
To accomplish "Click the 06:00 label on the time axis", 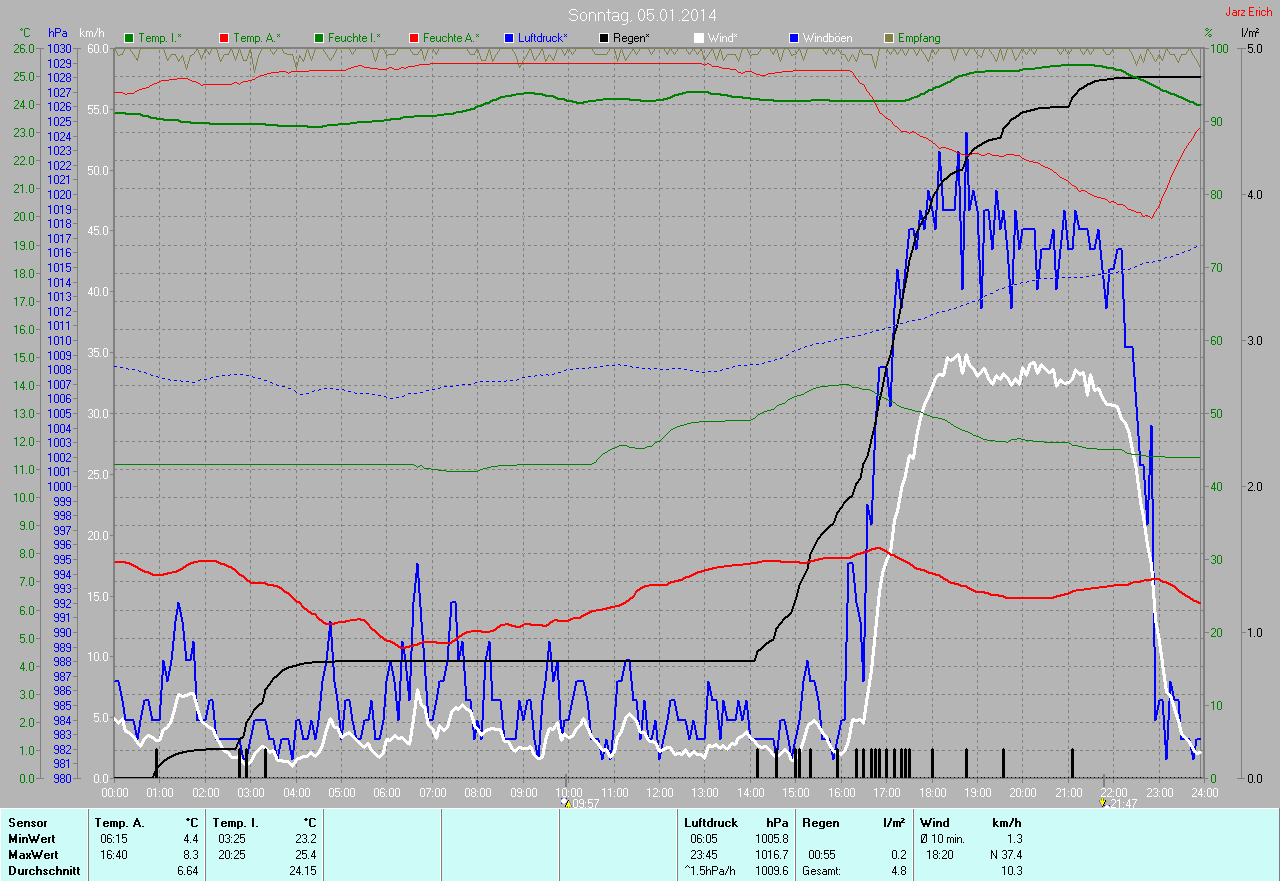I will tap(387, 792).
